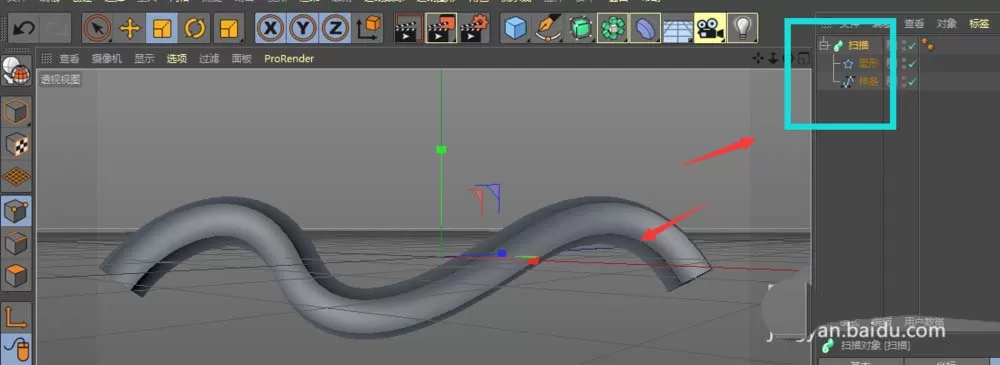Open the 摄像机 viewport menu
The width and height of the screenshot is (1000, 365).
107,59
